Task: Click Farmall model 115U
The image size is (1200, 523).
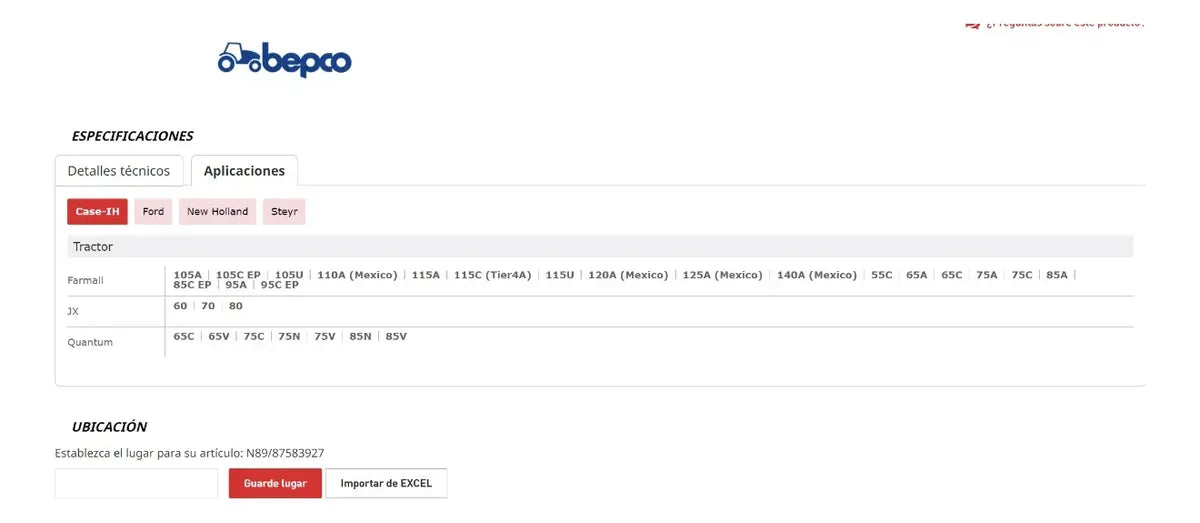Action: (x=560, y=275)
